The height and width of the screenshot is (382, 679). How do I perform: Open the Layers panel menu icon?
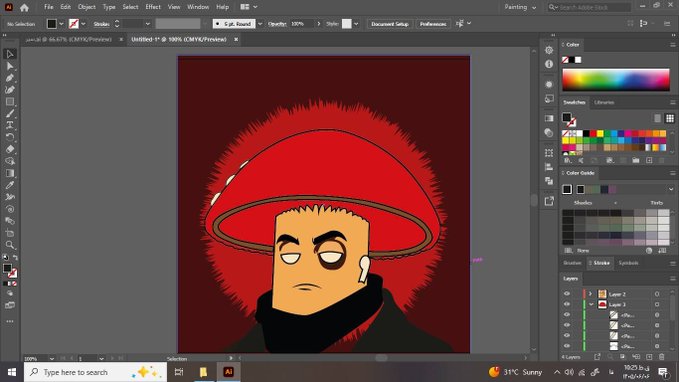(673, 278)
